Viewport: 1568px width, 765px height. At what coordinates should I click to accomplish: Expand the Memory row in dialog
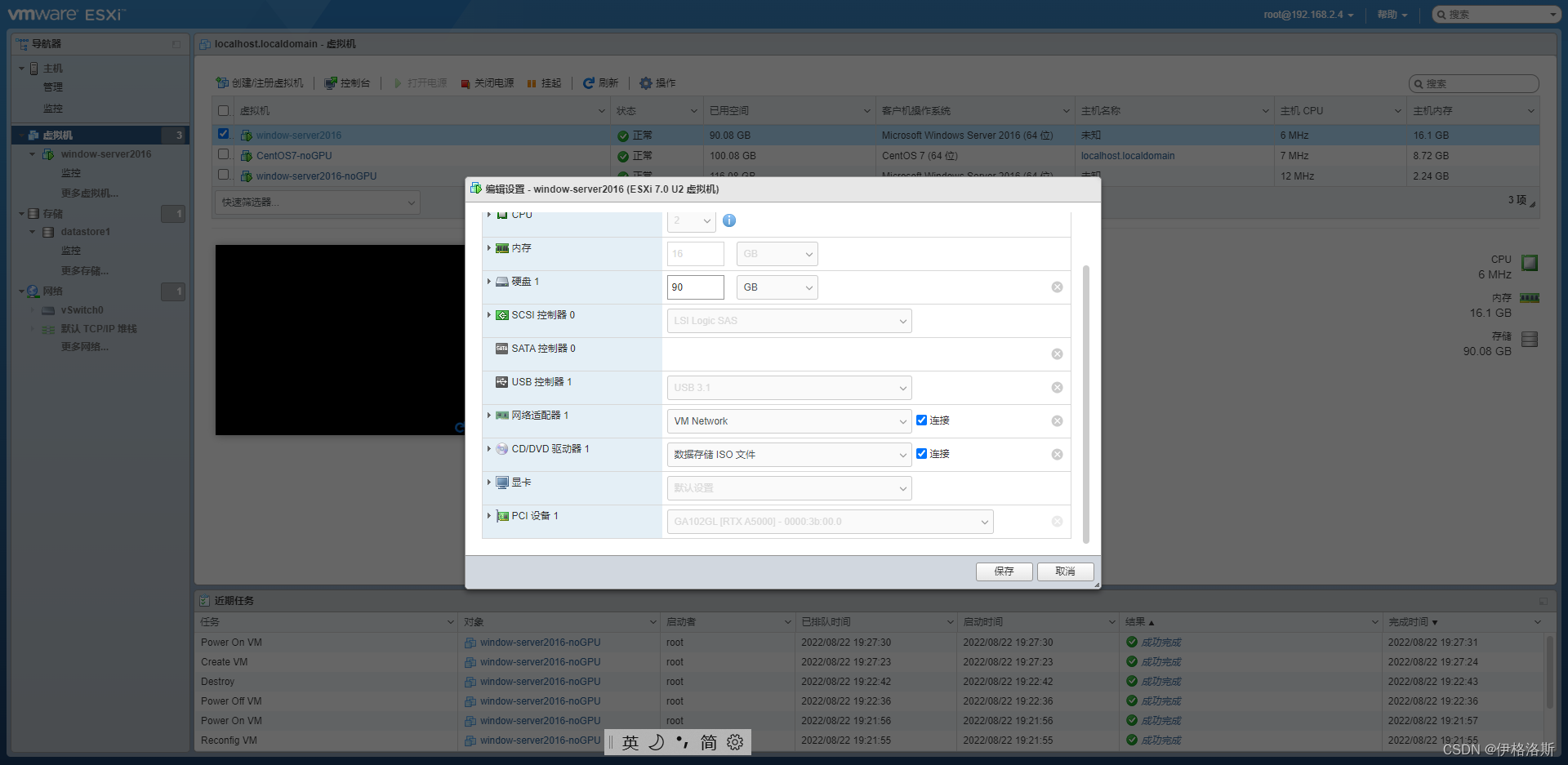(x=489, y=248)
